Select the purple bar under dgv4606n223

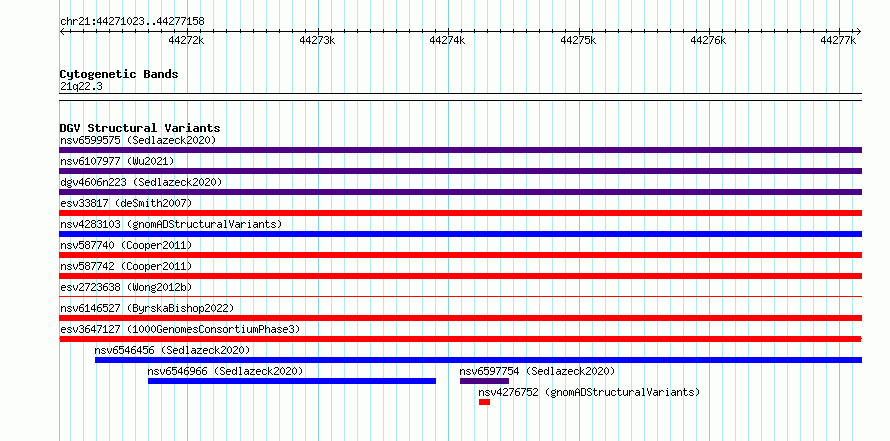point(460,192)
